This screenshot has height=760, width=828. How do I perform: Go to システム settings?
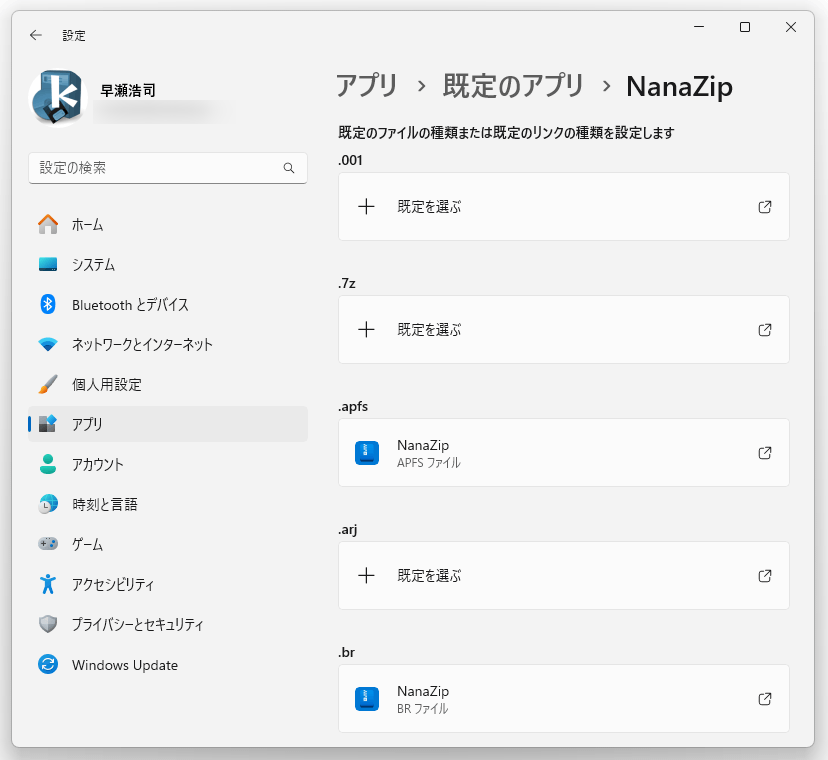(168, 264)
